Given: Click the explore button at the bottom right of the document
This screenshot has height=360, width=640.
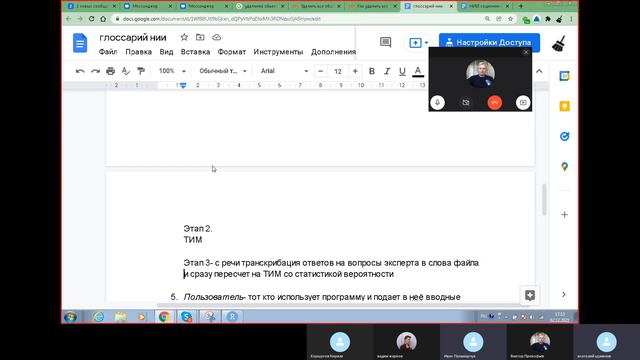Looking at the screenshot, I should coord(530,295).
